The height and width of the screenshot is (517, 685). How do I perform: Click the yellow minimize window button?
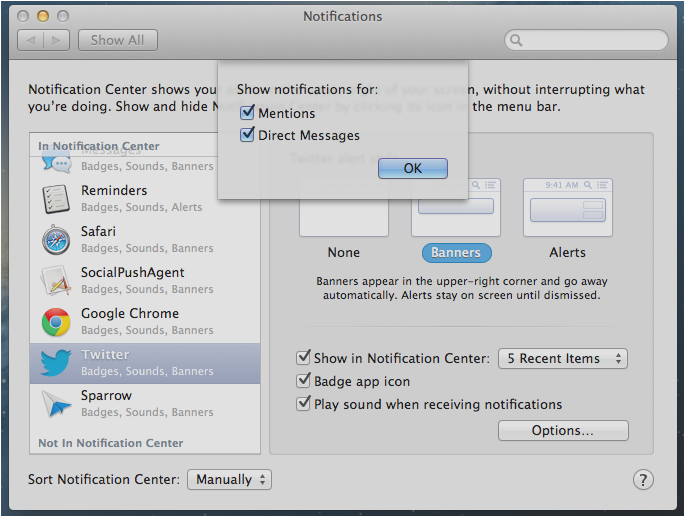click(x=43, y=17)
